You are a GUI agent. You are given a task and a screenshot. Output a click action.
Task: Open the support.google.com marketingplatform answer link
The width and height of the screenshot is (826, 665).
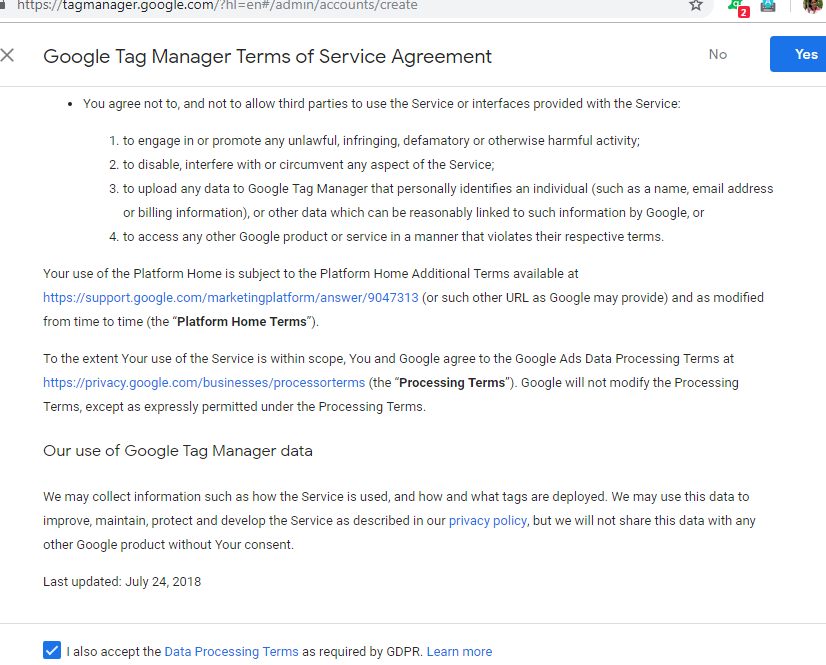[231, 298]
